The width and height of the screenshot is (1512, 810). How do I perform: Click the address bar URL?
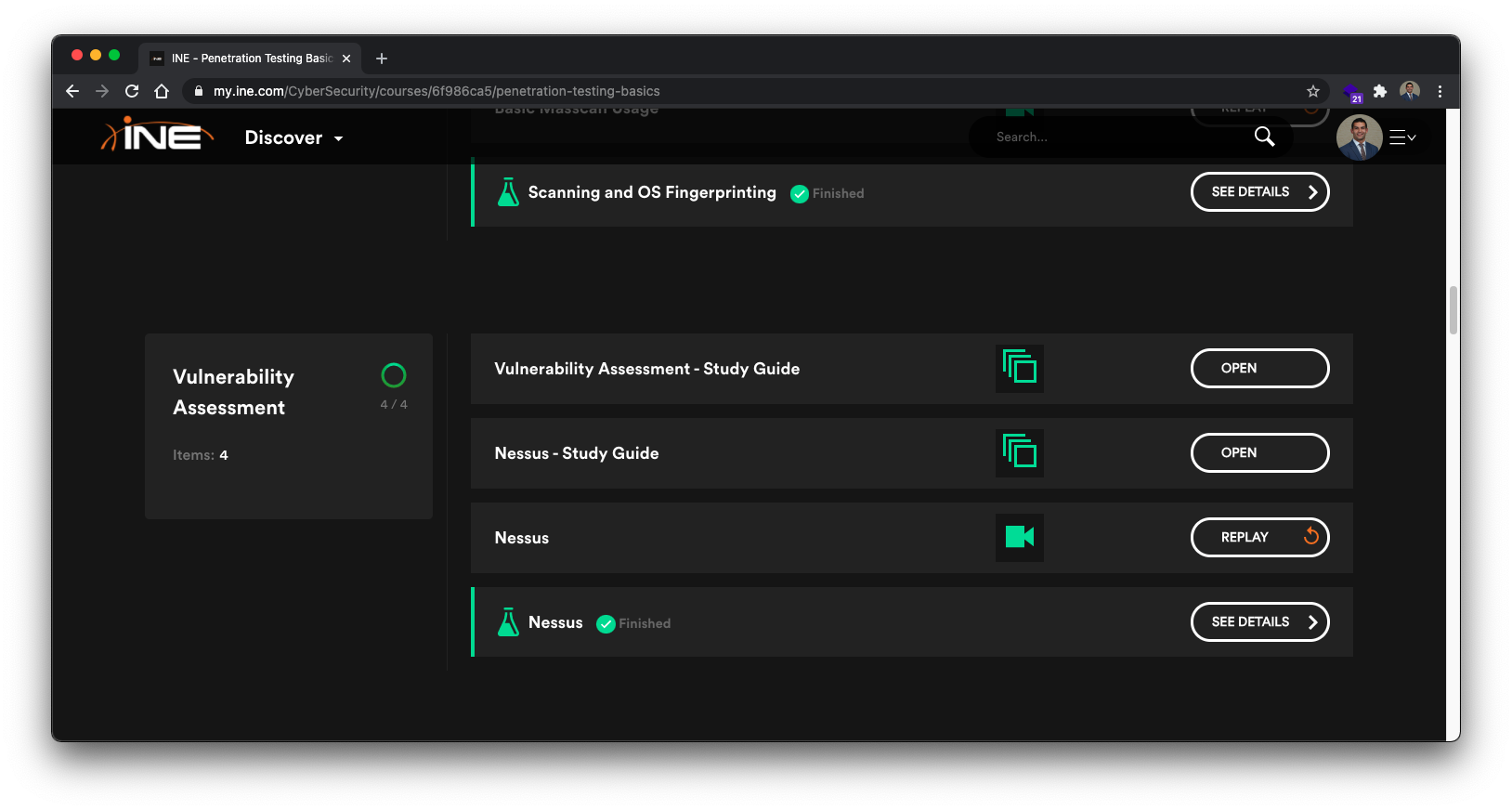pos(437,91)
